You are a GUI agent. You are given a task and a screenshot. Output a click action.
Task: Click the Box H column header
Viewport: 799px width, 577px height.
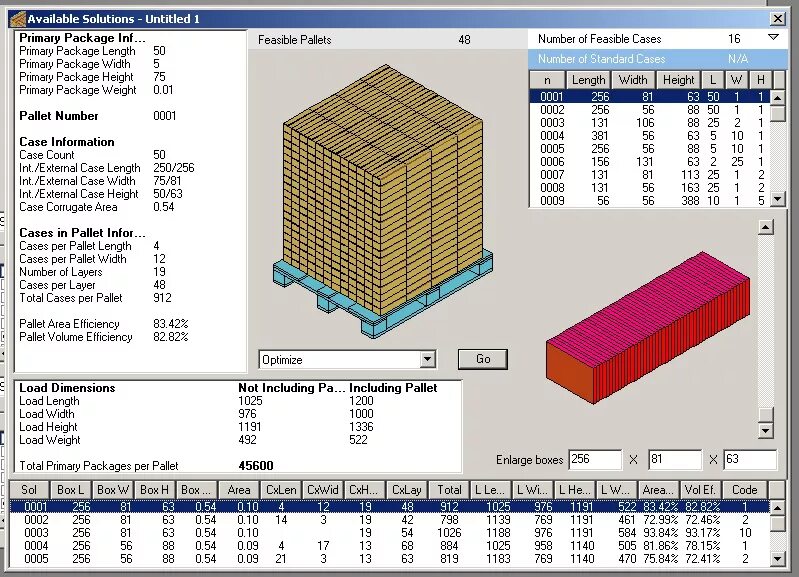click(154, 490)
